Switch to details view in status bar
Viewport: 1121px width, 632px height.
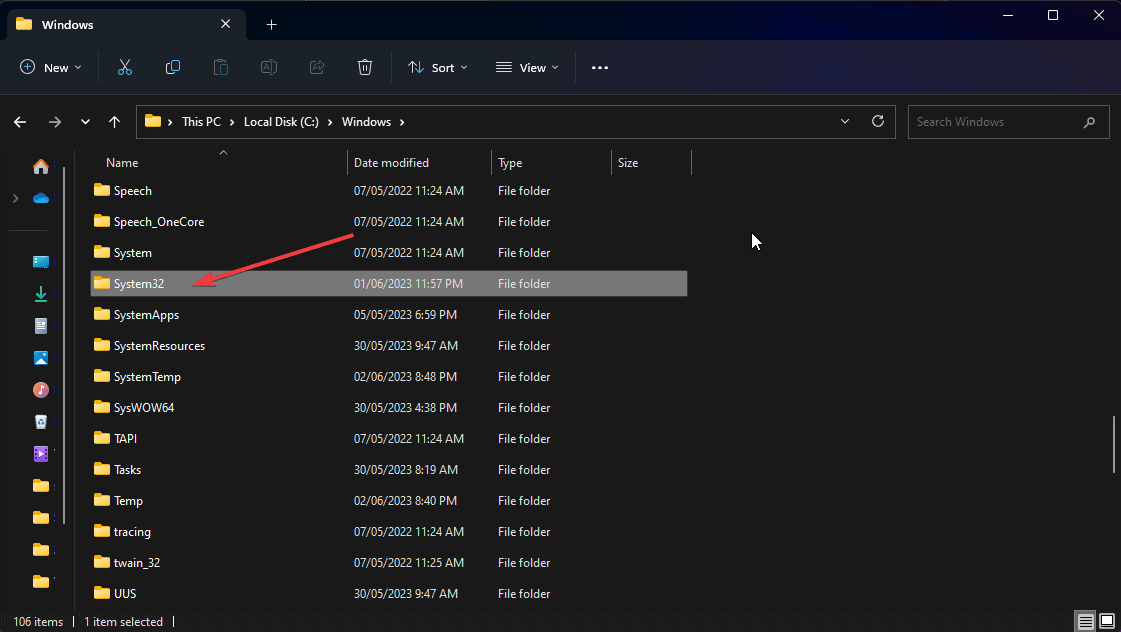click(x=1085, y=621)
